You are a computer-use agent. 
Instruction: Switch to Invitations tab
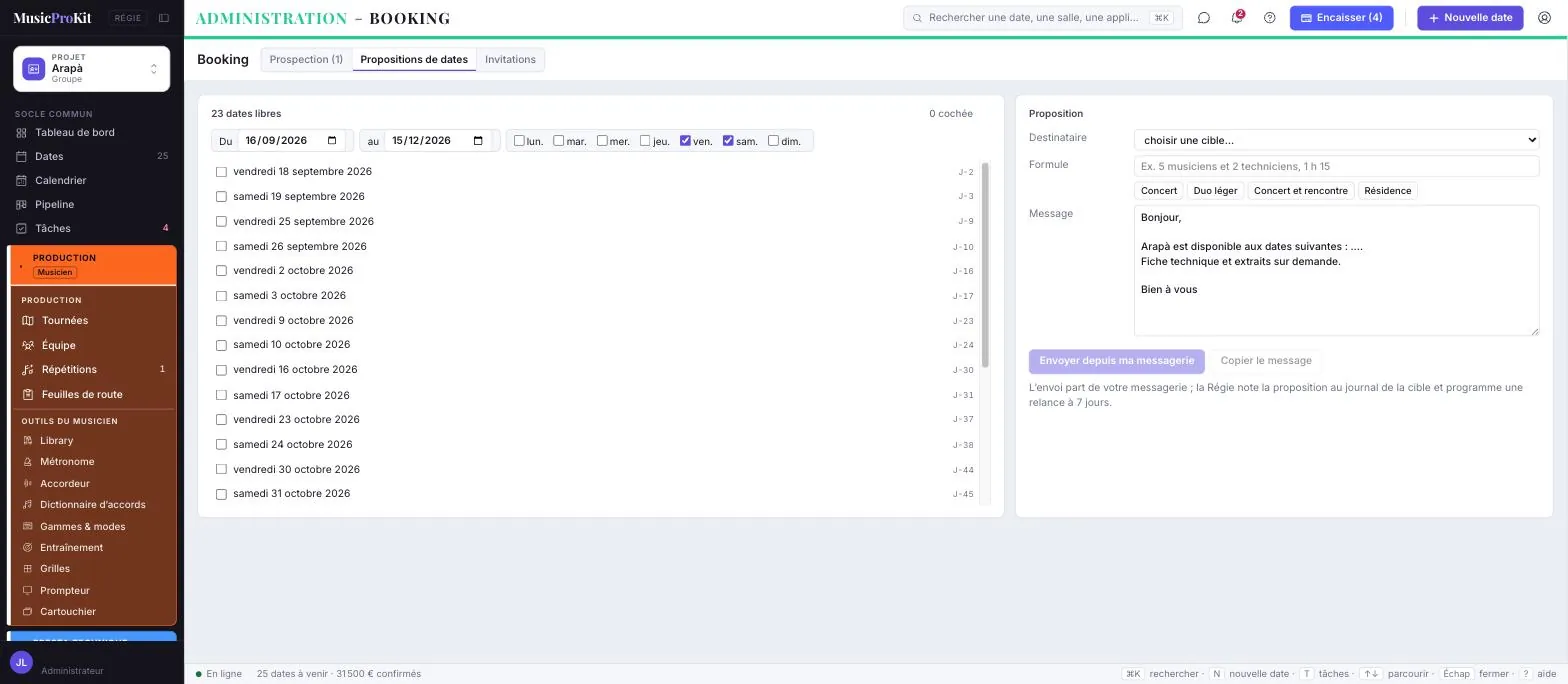(510, 60)
